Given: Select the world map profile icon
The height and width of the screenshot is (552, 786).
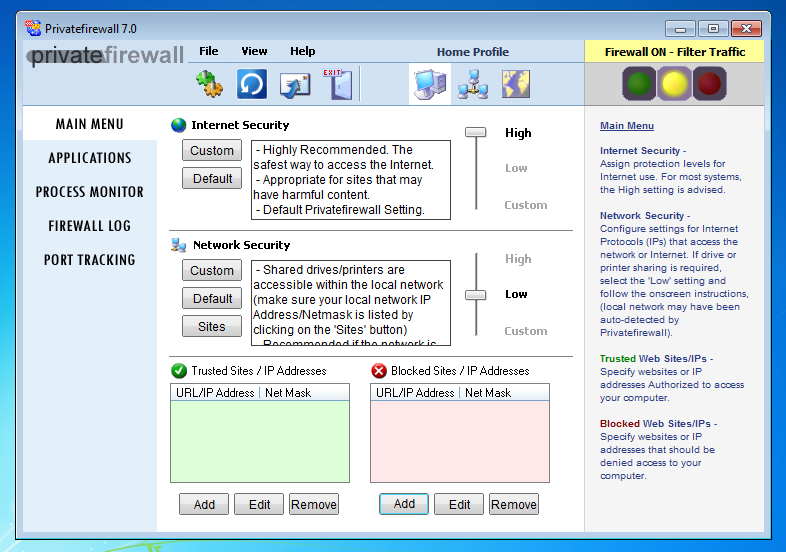Looking at the screenshot, I should pyautogui.click(x=516, y=84).
